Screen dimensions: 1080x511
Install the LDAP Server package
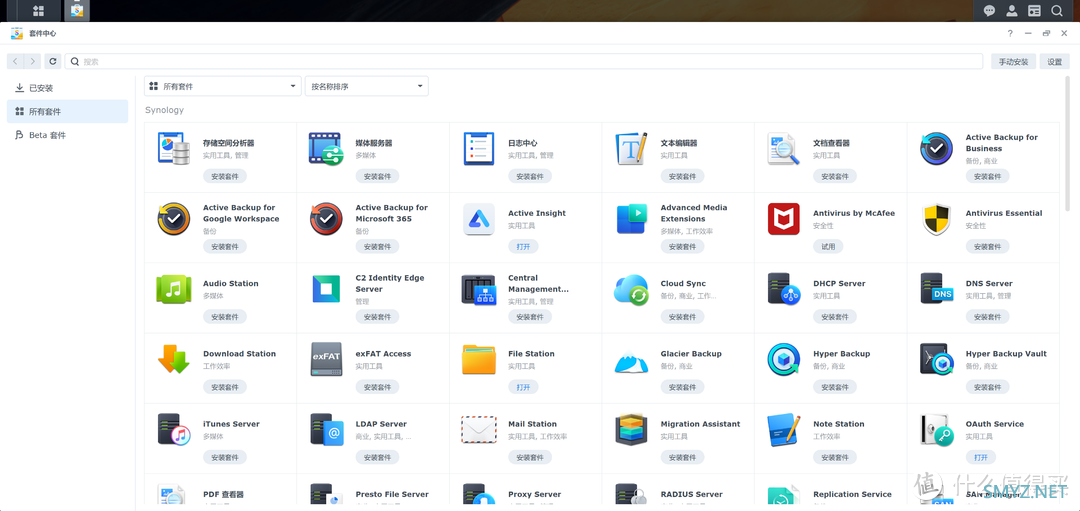click(x=377, y=457)
